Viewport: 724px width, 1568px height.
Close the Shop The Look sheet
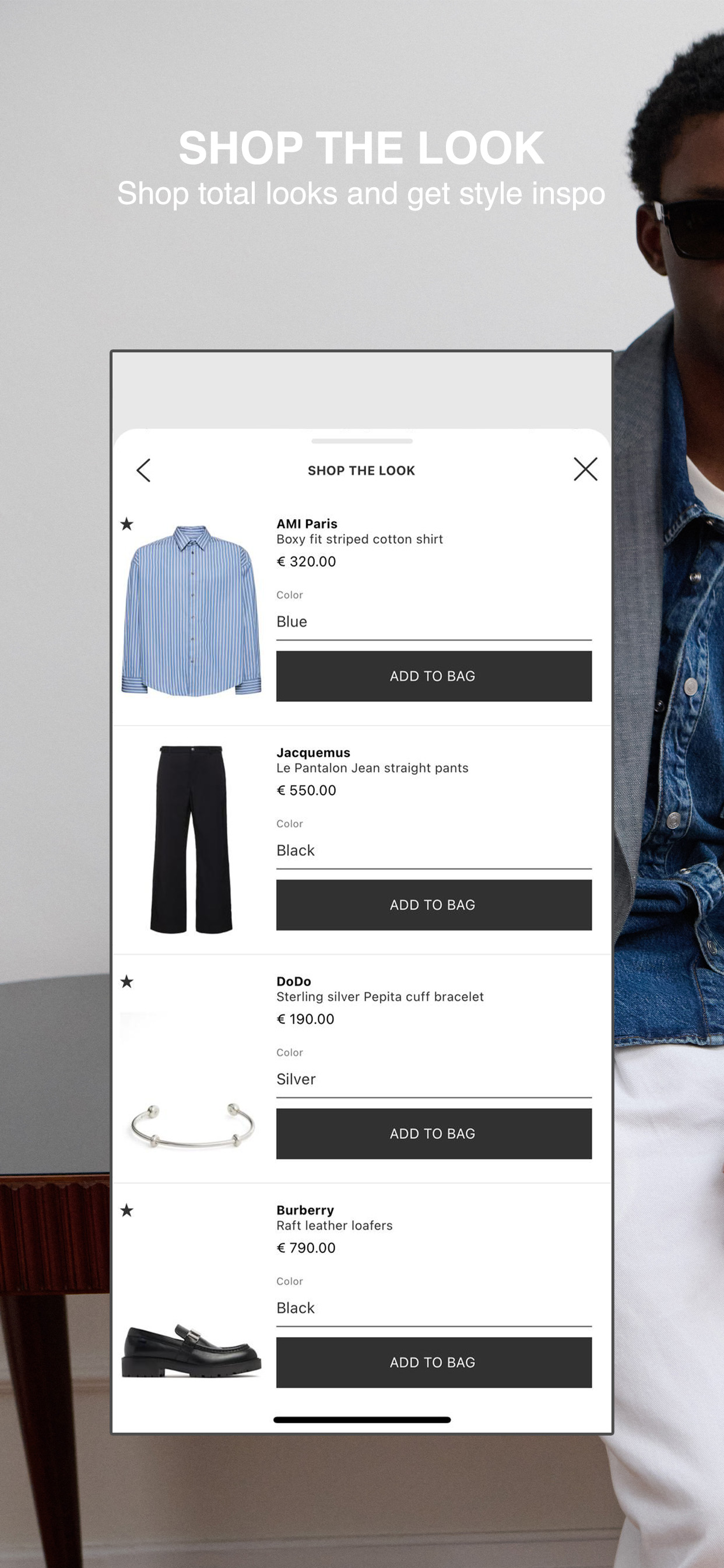point(585,470)
